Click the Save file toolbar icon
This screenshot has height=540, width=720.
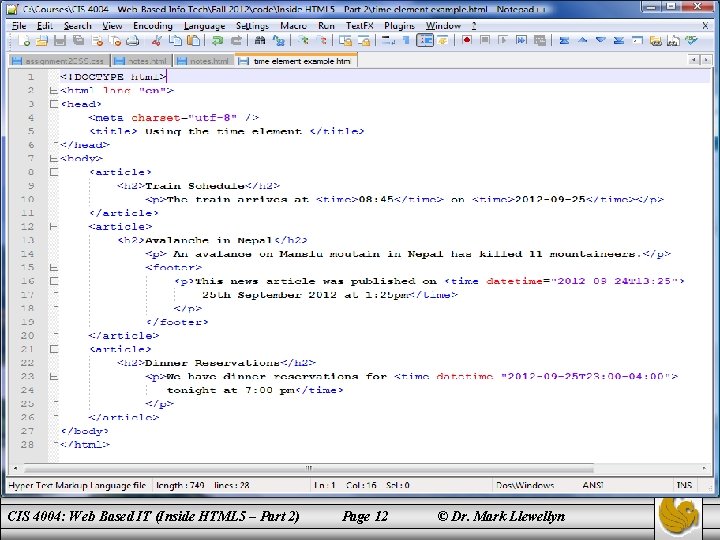click(60, 41)
